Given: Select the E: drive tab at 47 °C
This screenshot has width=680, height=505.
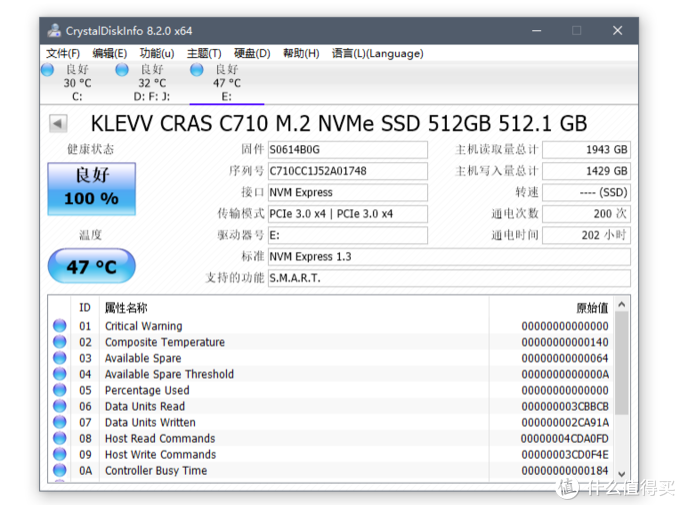Looking at the screenshot, I should click(226, 83).
